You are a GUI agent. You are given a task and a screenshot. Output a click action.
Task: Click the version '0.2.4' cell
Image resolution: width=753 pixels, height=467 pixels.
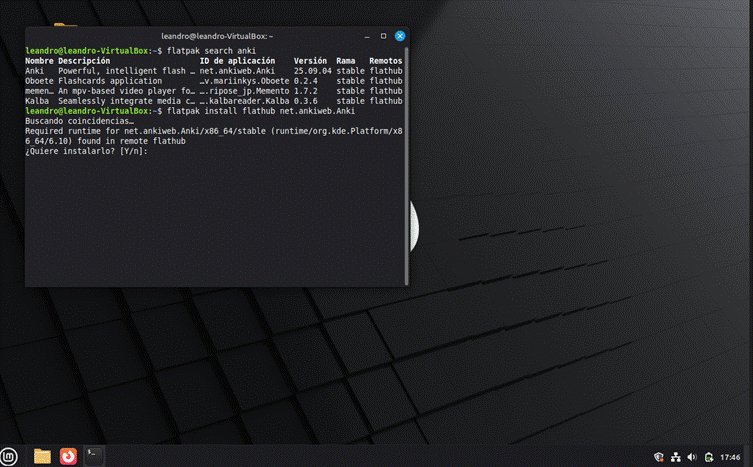[305, 81]
